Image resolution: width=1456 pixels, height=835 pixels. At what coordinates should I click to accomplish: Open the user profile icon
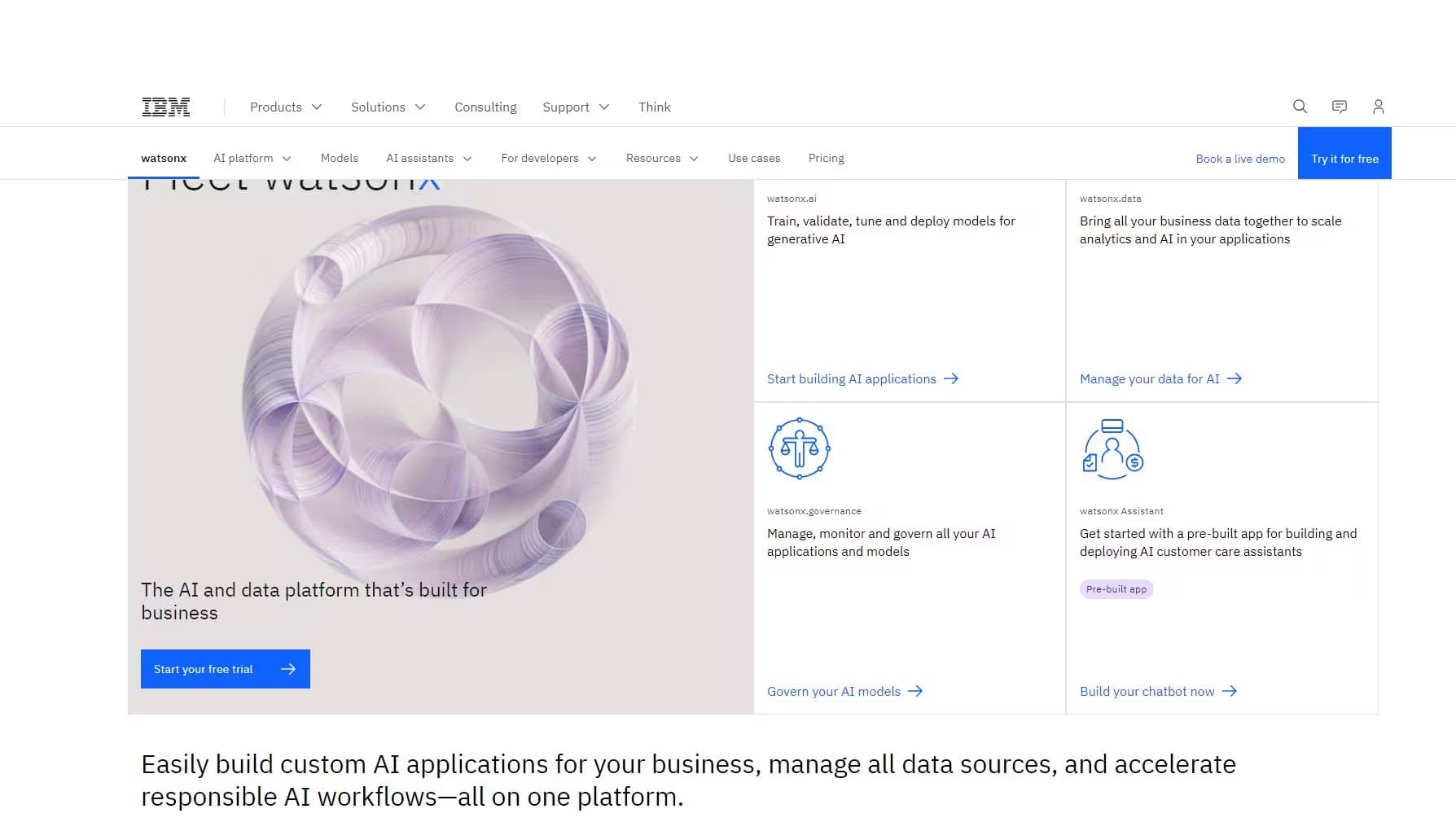coord(1378,107)
